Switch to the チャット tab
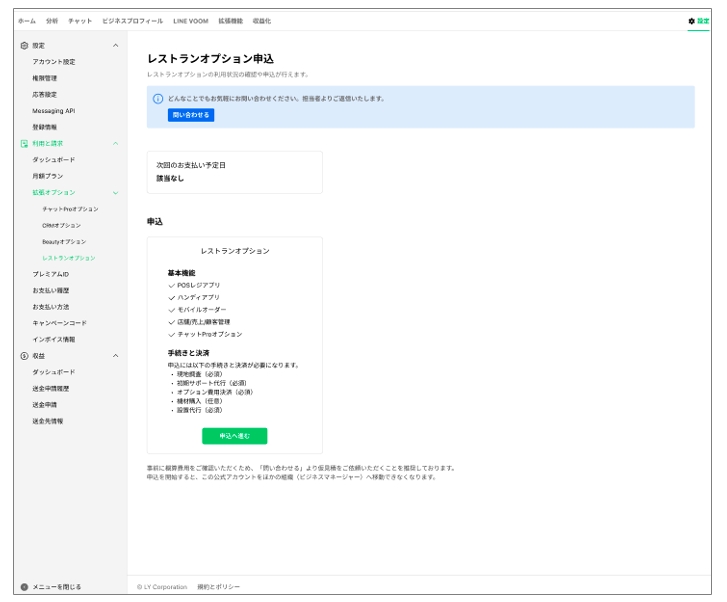Viewport: 727px width, 602px height. coord(80,21)
